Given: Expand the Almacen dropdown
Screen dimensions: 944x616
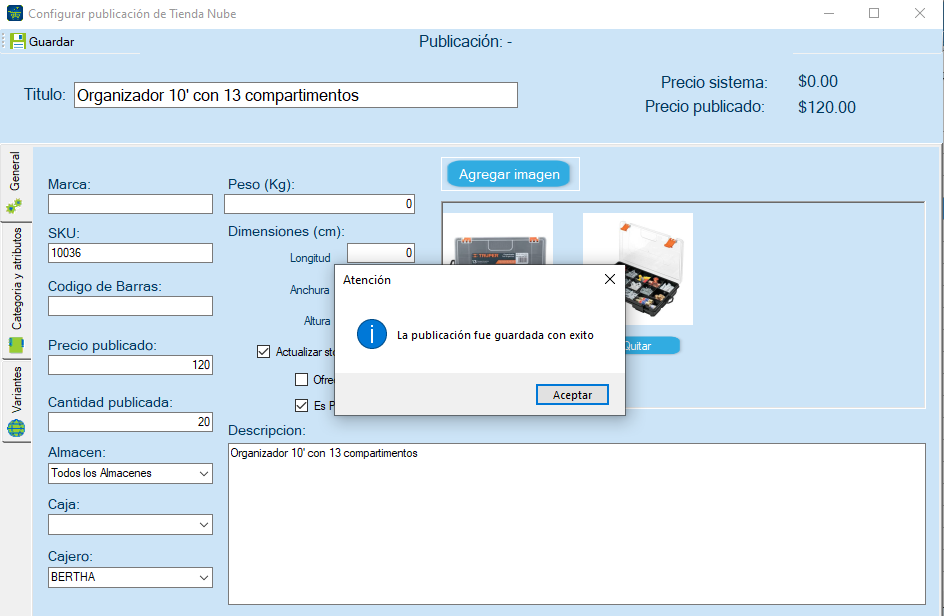Looking at the screenshot, I should pyautogui.click(x=203, y=473).
